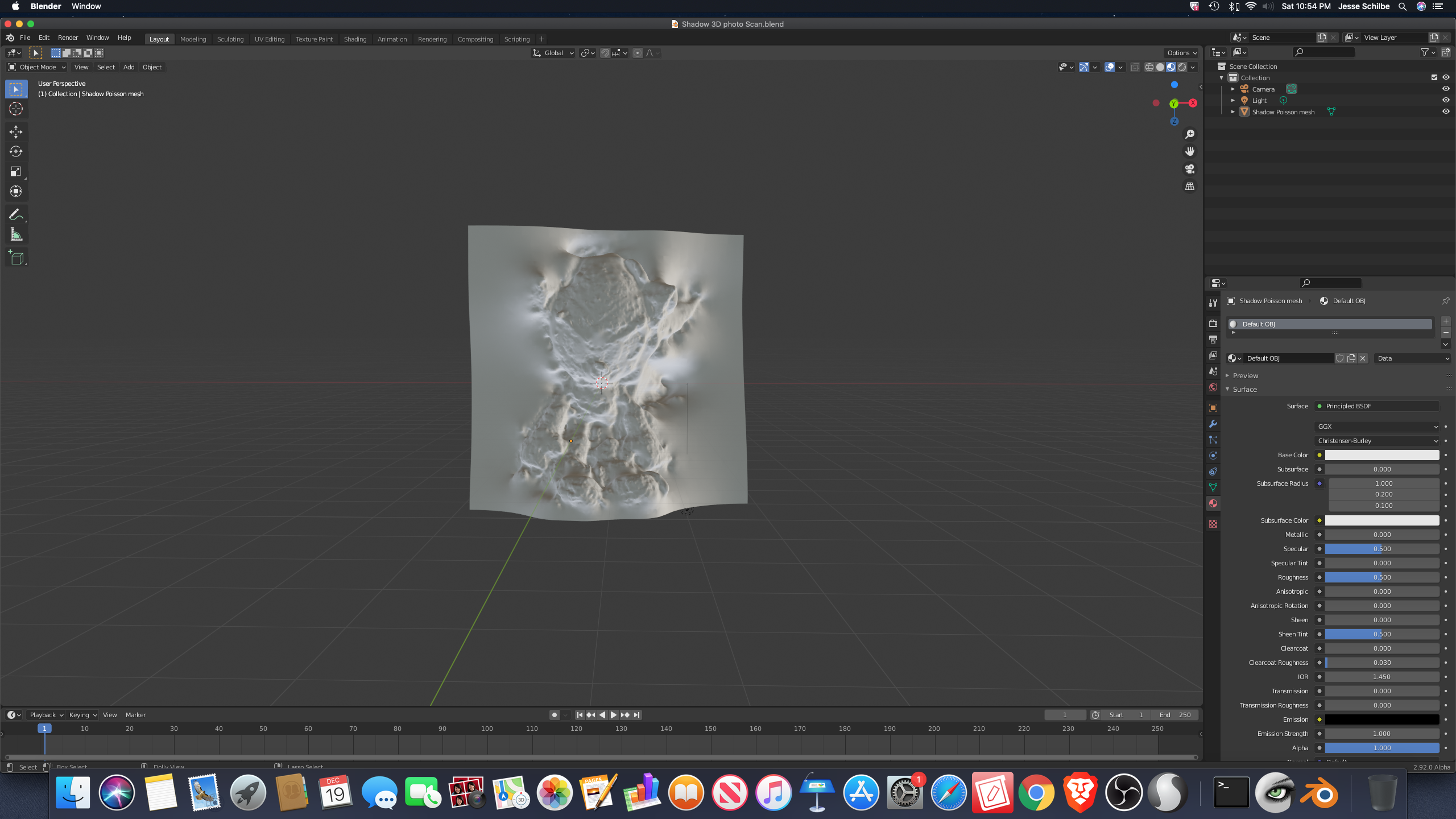Switch viewport to wireframe shading
This screenshot has width=1456, height=819.
click(1149, 67)
